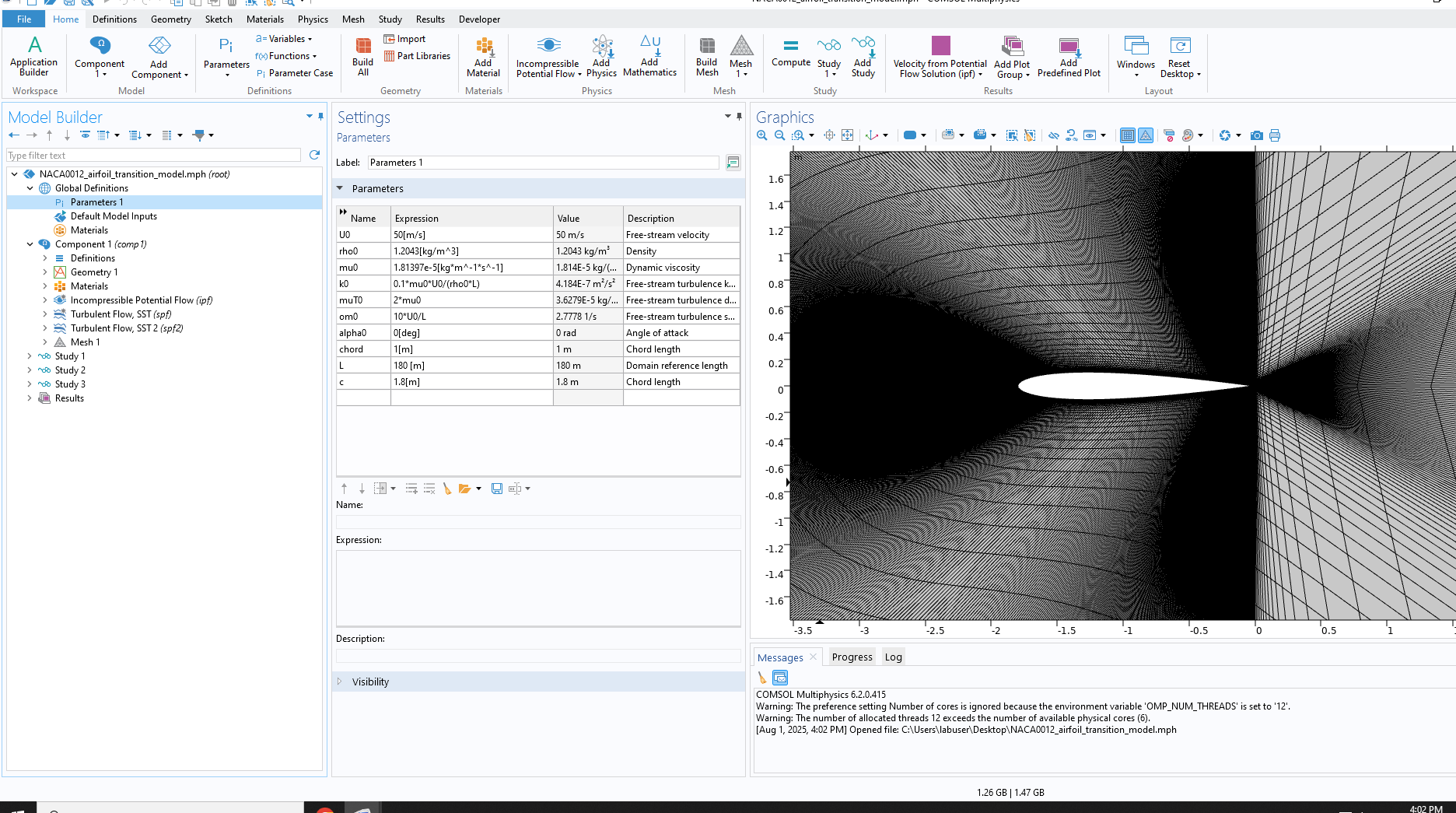This screenshot has width=1456, height=813.
Task: Toggle mesh rendering button in Graphics toolbar
Action: pos(1146,135)
